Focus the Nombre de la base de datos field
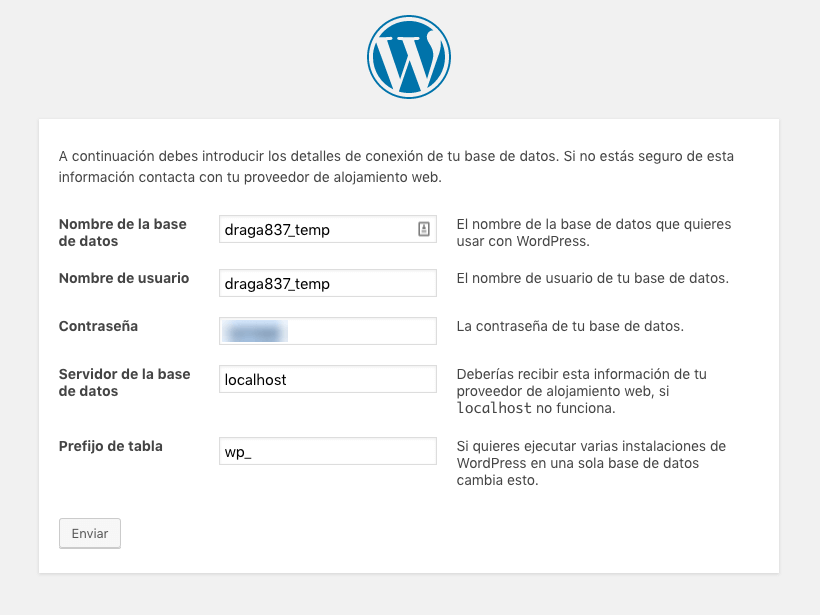The height and width of the screenshot is (615, 820). tap(328, 229)
